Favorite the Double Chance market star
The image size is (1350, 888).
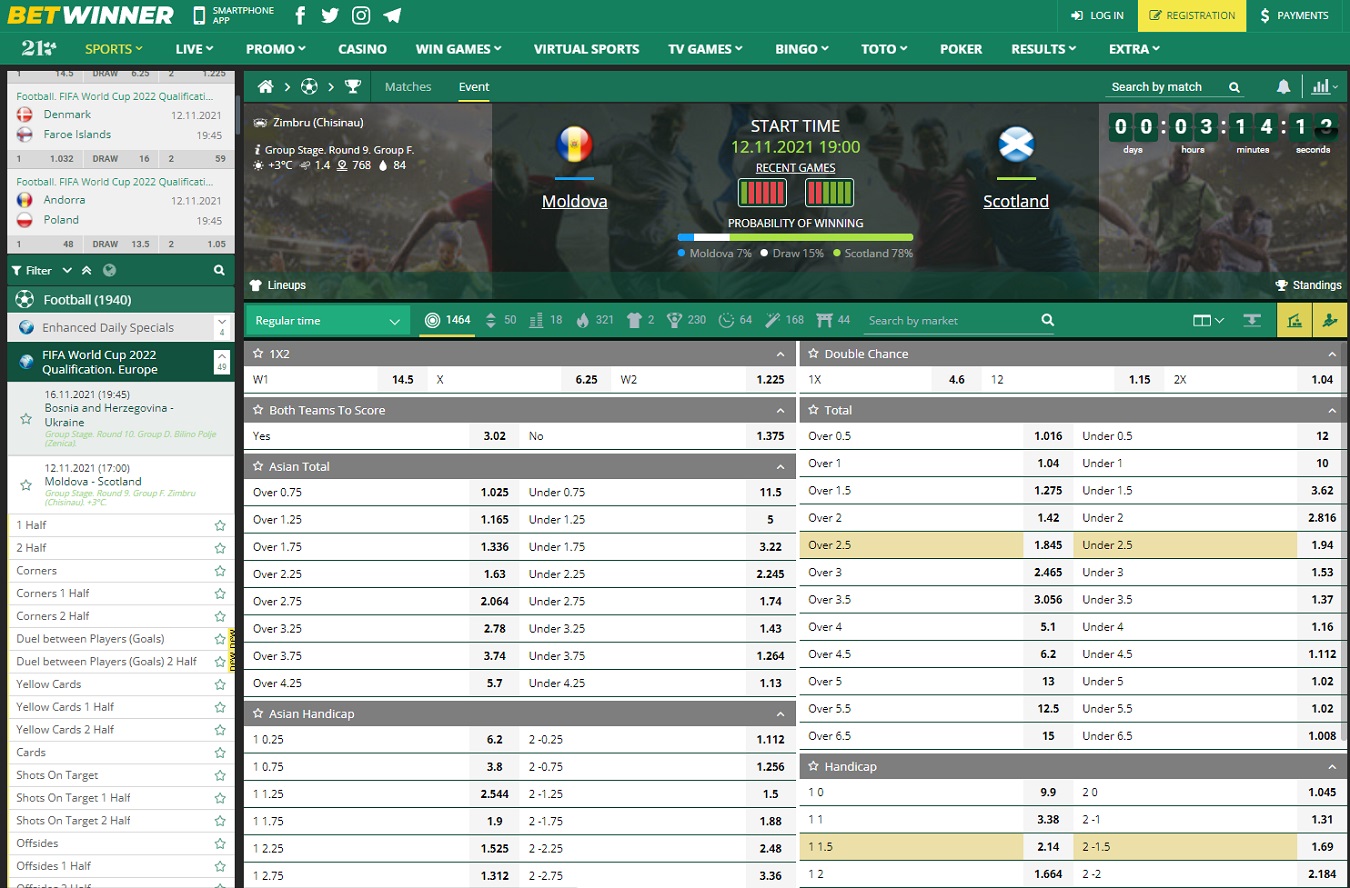[x=814, y=354]
